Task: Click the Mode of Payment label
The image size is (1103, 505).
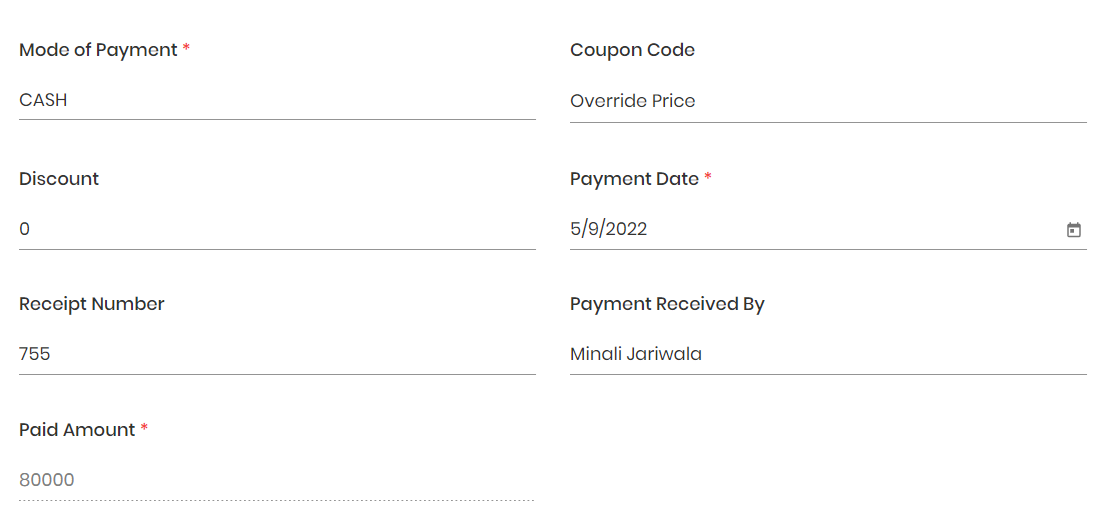Action: point(98,51)
